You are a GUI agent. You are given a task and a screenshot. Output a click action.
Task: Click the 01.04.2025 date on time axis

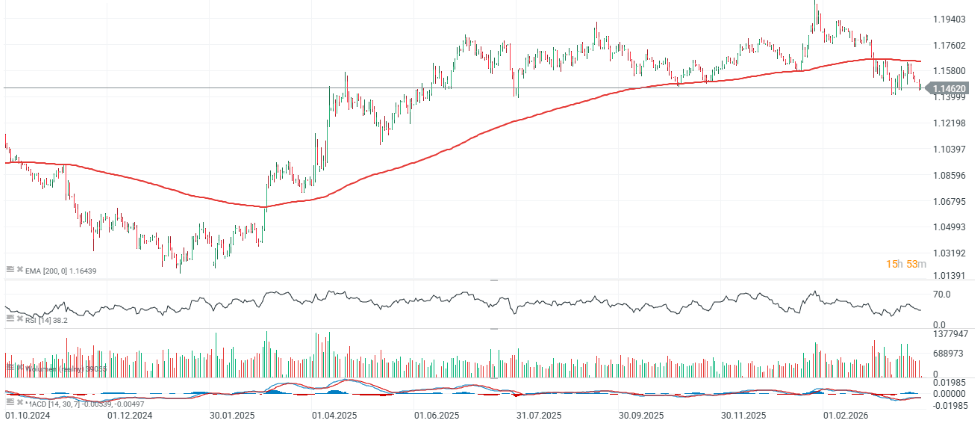pyautogui.click(x=335, y=415)
